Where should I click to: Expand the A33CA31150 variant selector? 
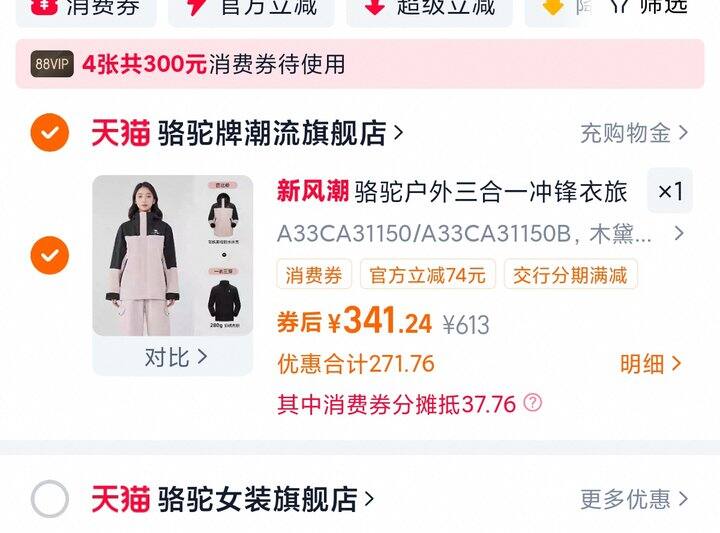tap(480, 234)
